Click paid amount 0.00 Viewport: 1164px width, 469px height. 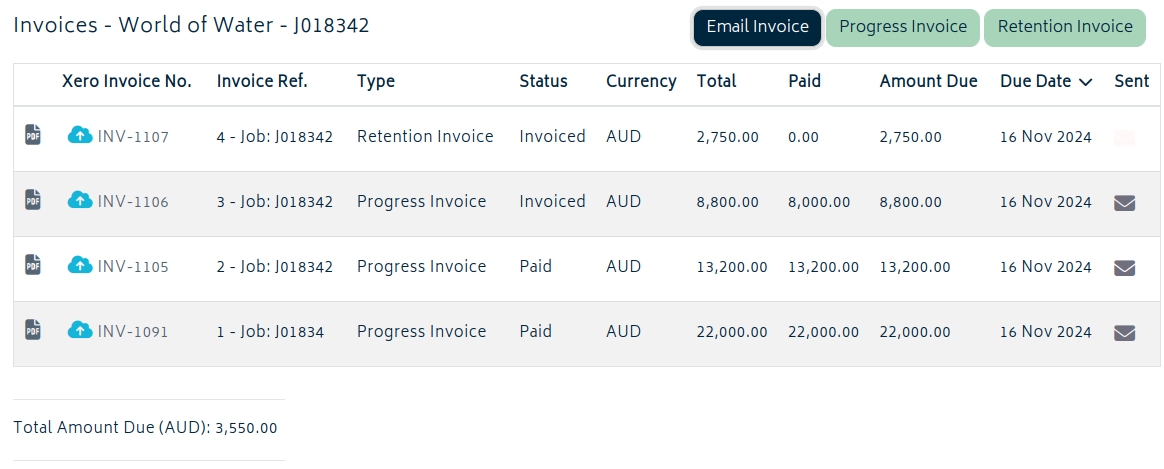pos(803,137)
